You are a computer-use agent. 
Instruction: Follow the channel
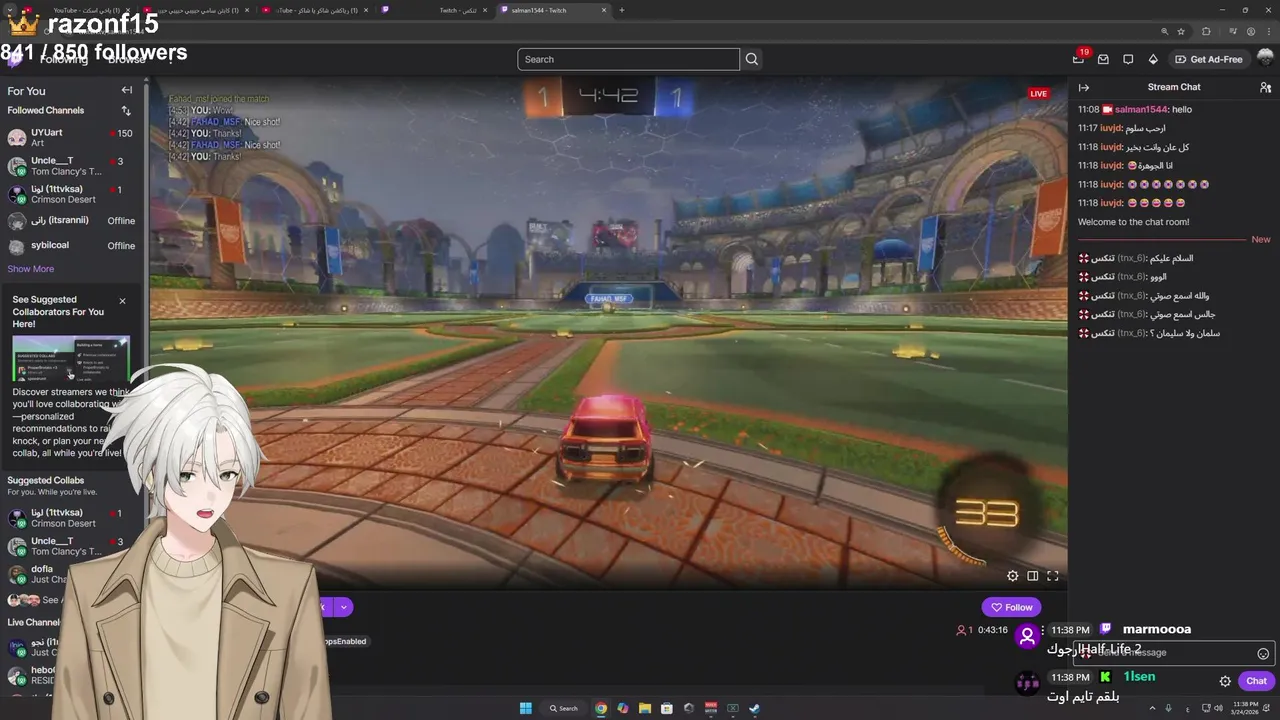click(1011, 607)
